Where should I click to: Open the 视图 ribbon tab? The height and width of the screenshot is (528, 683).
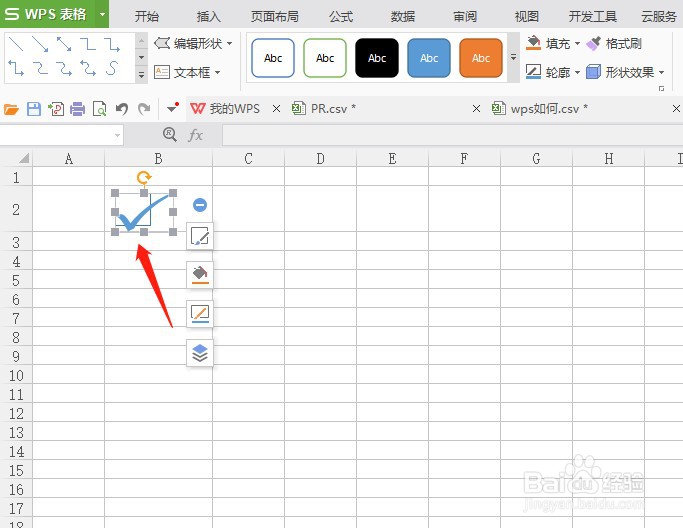[x=527, y=16]
